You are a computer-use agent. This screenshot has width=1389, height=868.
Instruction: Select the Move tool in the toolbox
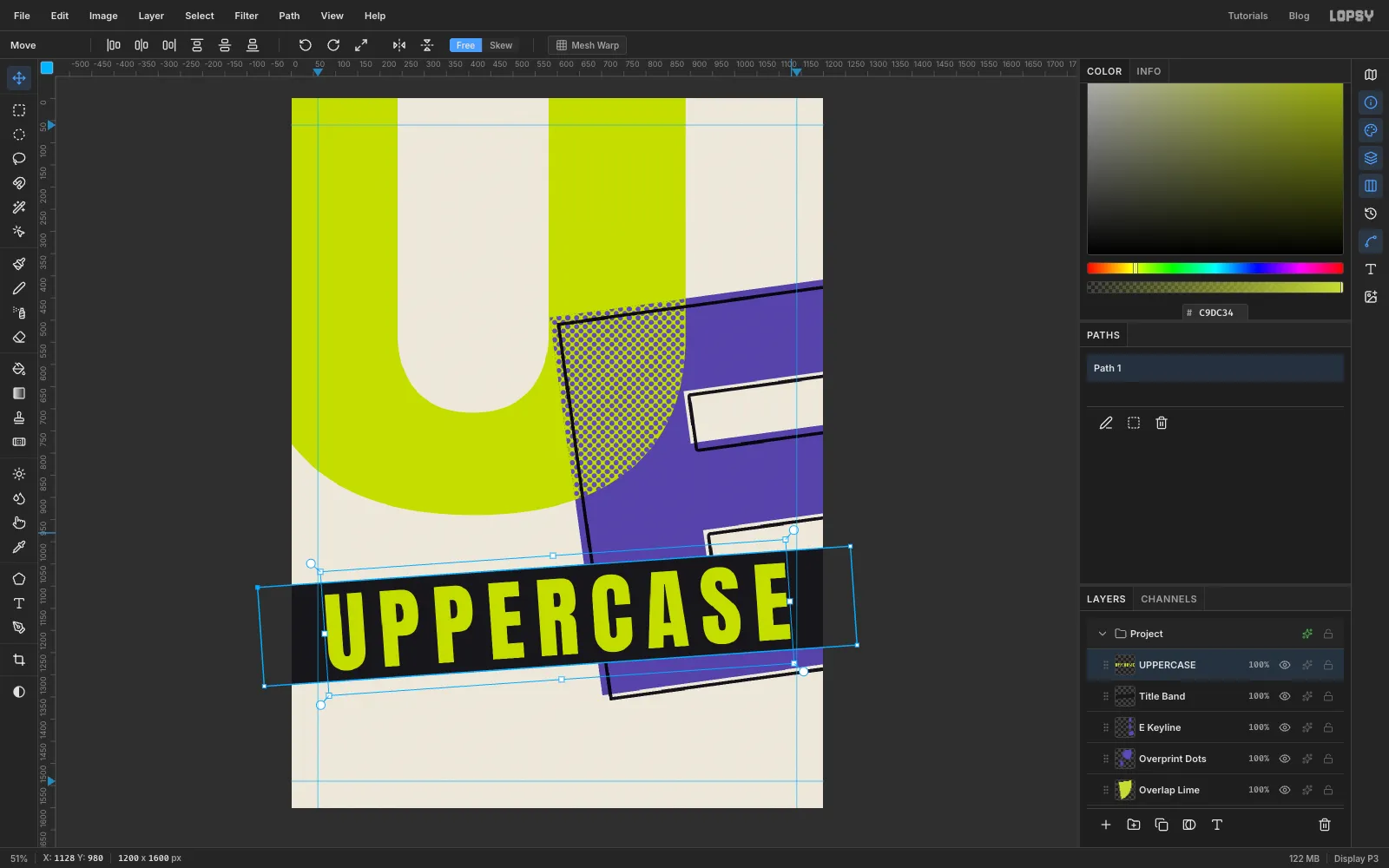[19, 78]
